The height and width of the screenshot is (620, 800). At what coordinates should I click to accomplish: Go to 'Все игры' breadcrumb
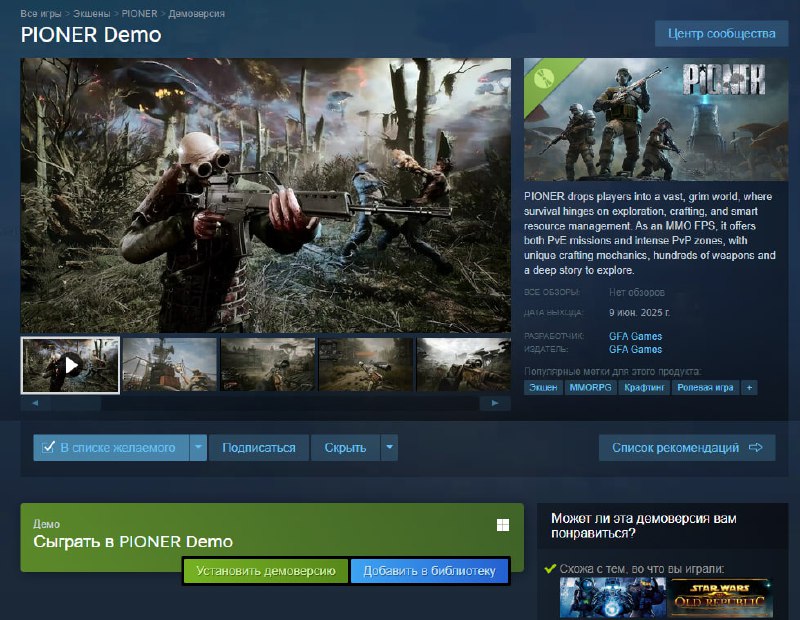[x=41, y=15]
